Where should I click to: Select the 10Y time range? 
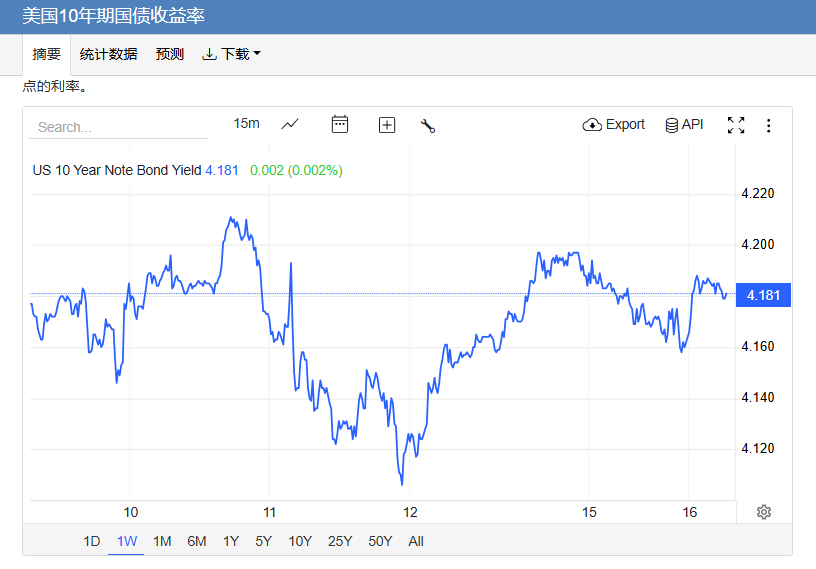300,541
